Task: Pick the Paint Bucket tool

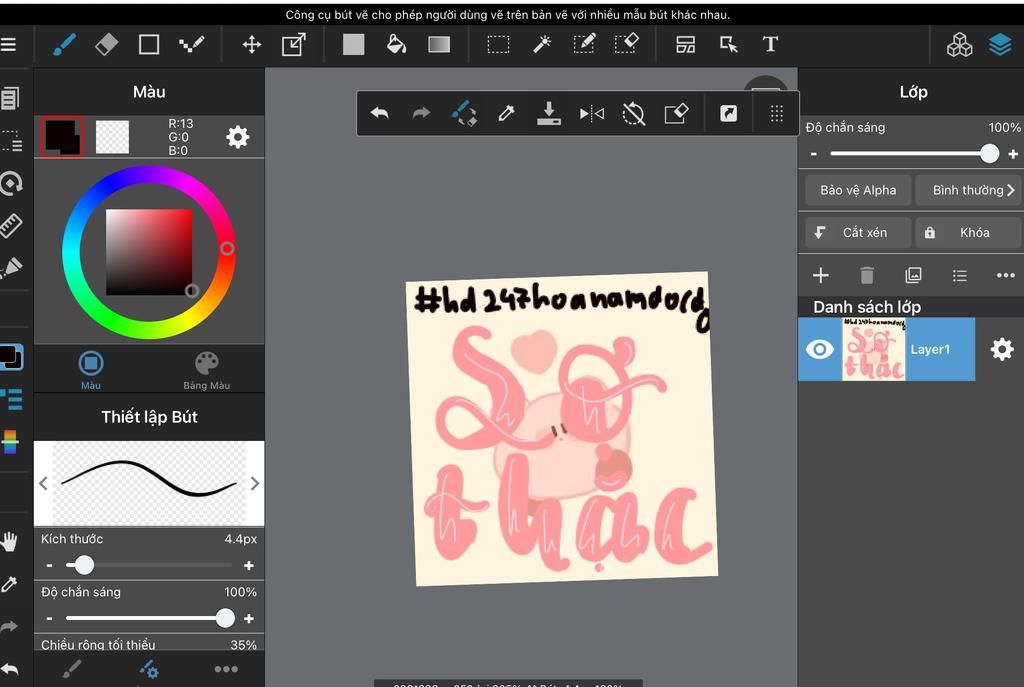Action: 396,44
